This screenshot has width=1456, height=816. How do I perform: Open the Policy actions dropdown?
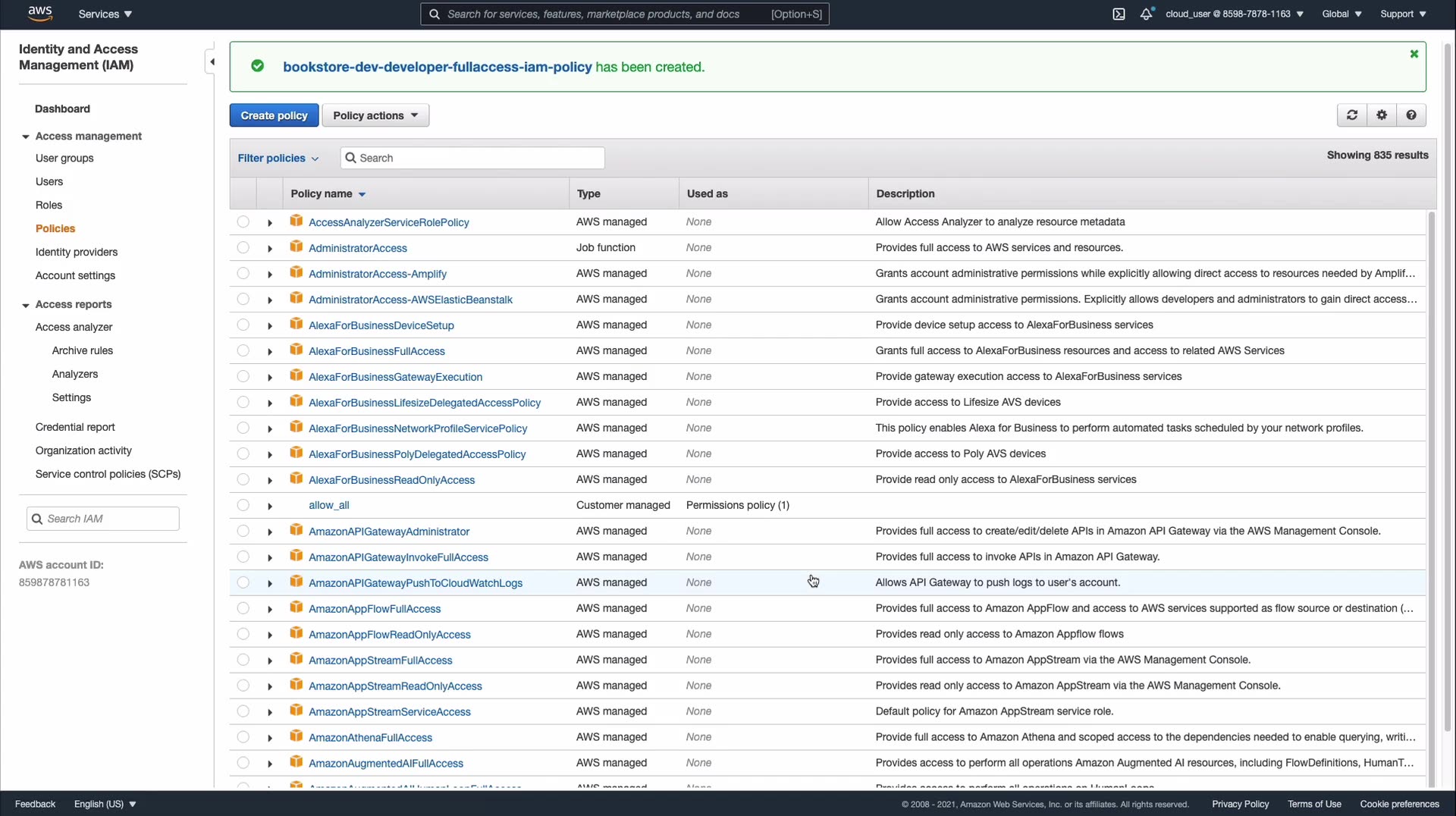click(x=375, y=115)
